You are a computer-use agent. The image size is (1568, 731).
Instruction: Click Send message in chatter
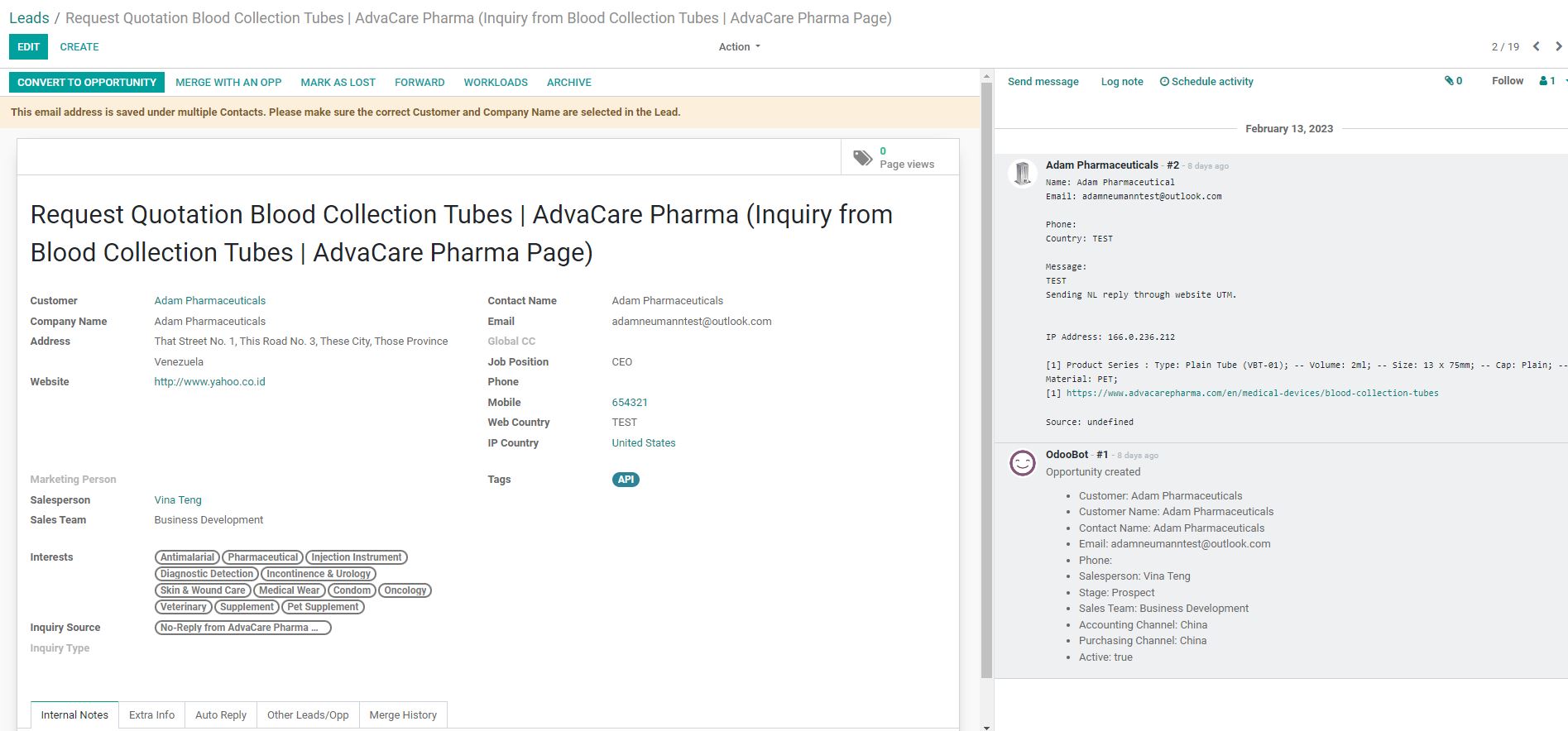point(1043,81)
